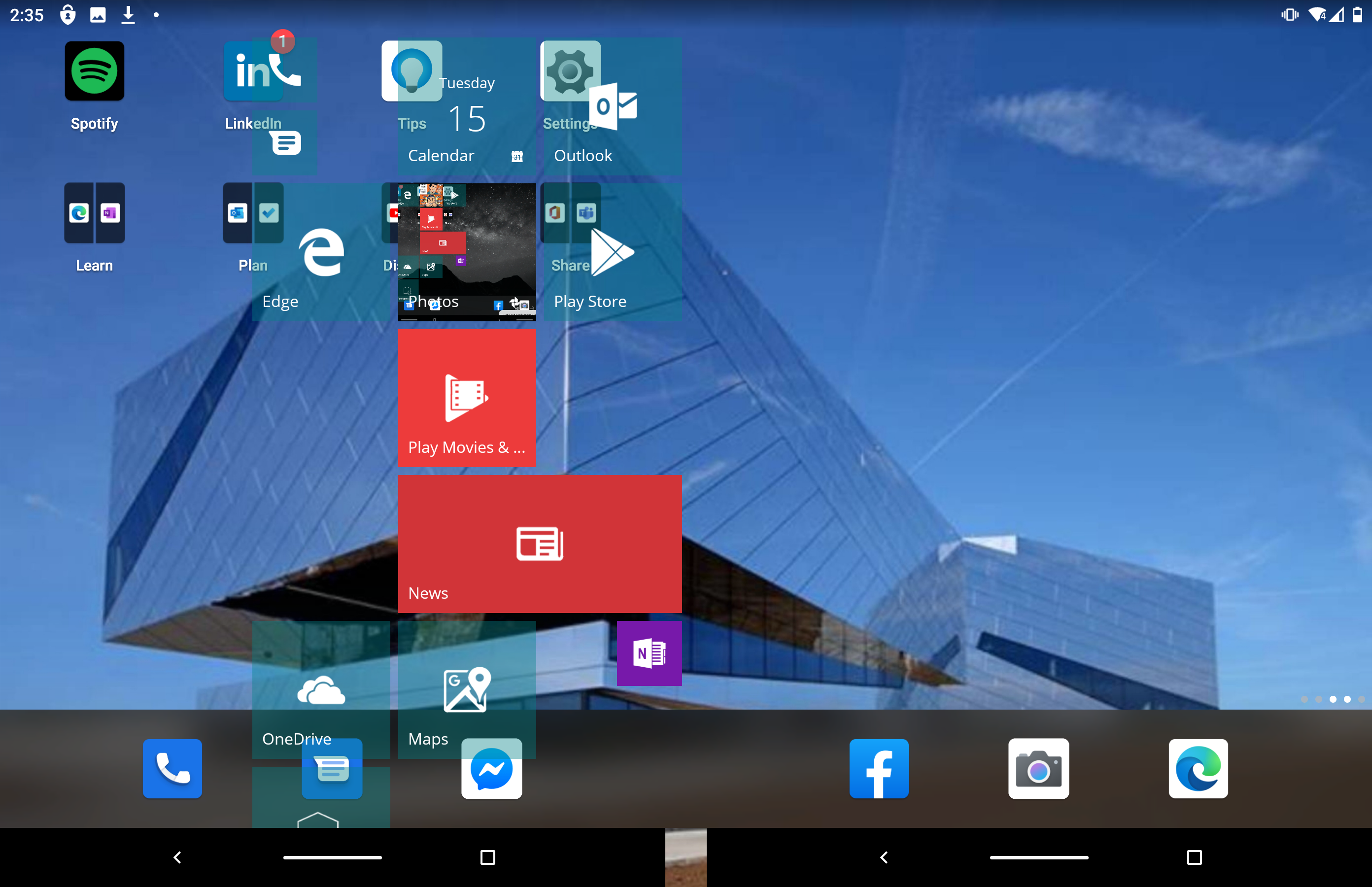Tap the blue Phone dock icon
The height and width of the screenshot is (887, 1372).
172,768
